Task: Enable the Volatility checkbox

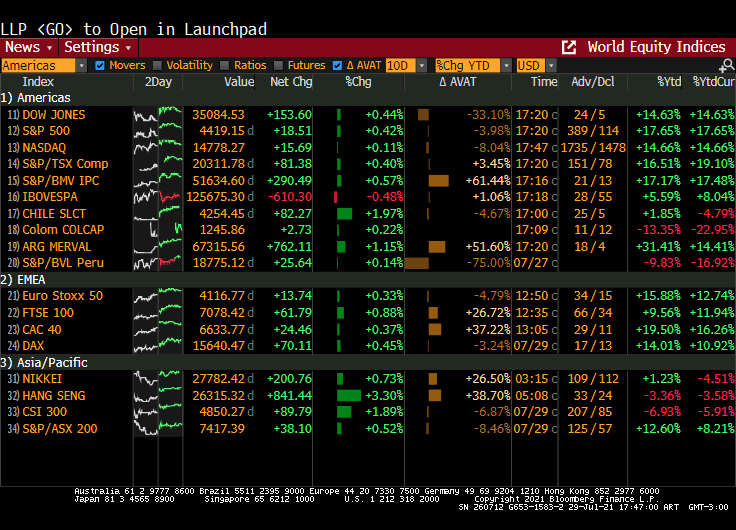Action: [157, 65]
